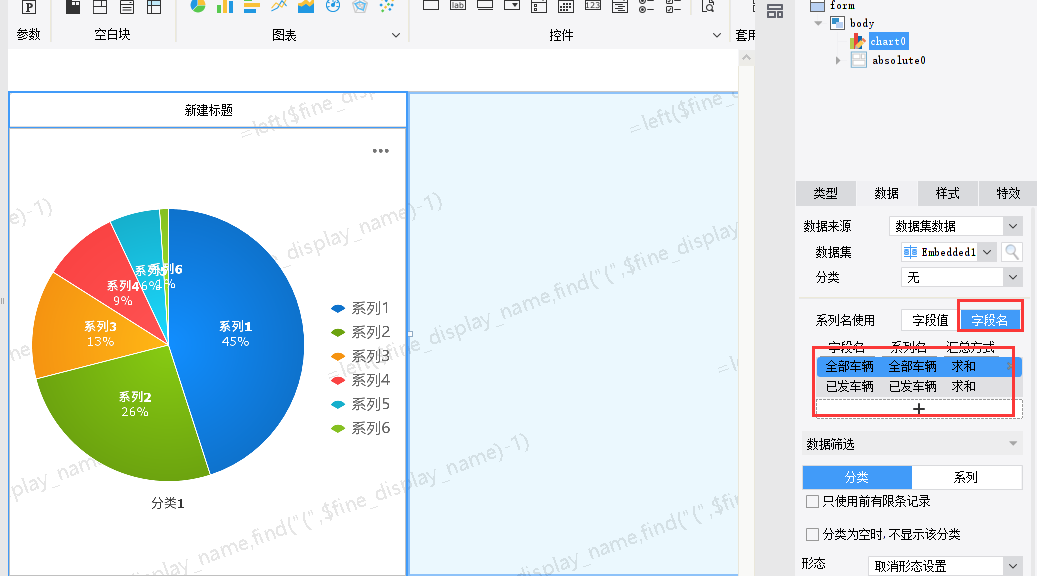1037x576 pixels.
Task: Click the empty light-blue block beside the chart
Action: [573, 334]
